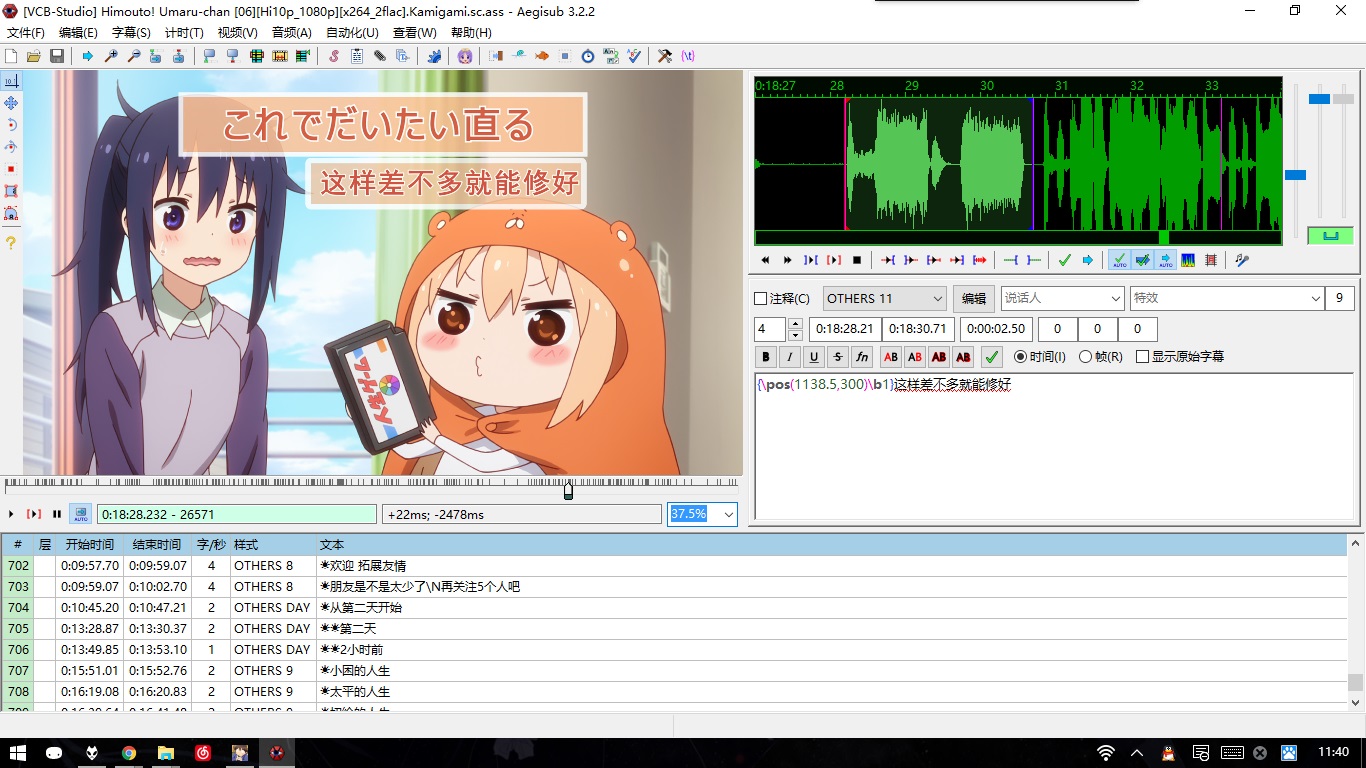
Task: Open the file Properties clipboard icon
Action: coord(357,56)
